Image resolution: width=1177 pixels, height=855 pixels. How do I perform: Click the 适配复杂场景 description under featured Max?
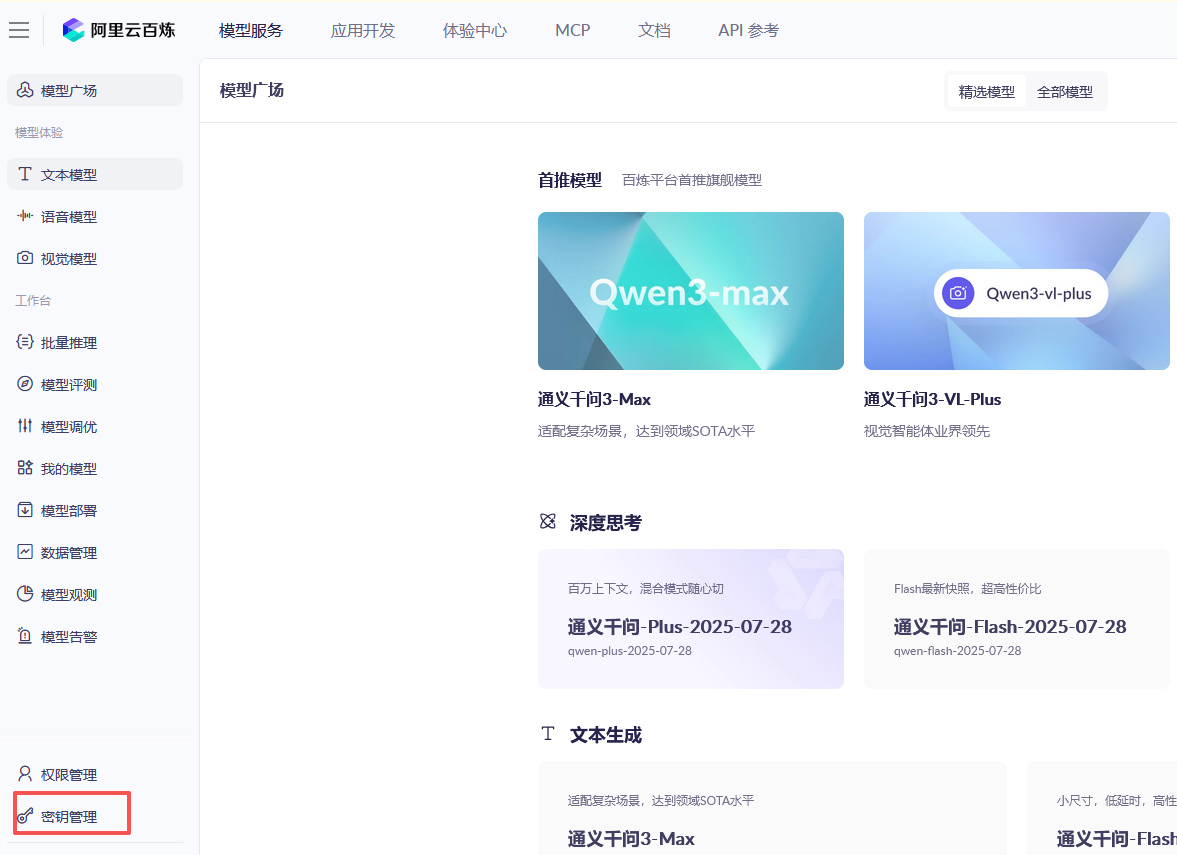pos(646,431)
